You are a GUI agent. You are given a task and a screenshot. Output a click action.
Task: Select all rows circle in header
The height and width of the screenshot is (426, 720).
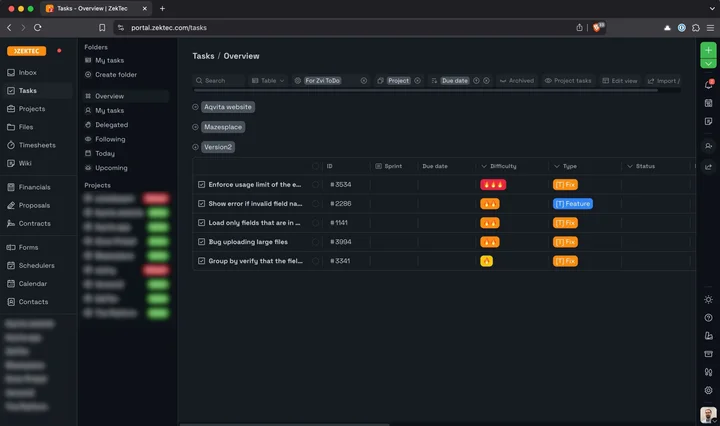(315, 166)
